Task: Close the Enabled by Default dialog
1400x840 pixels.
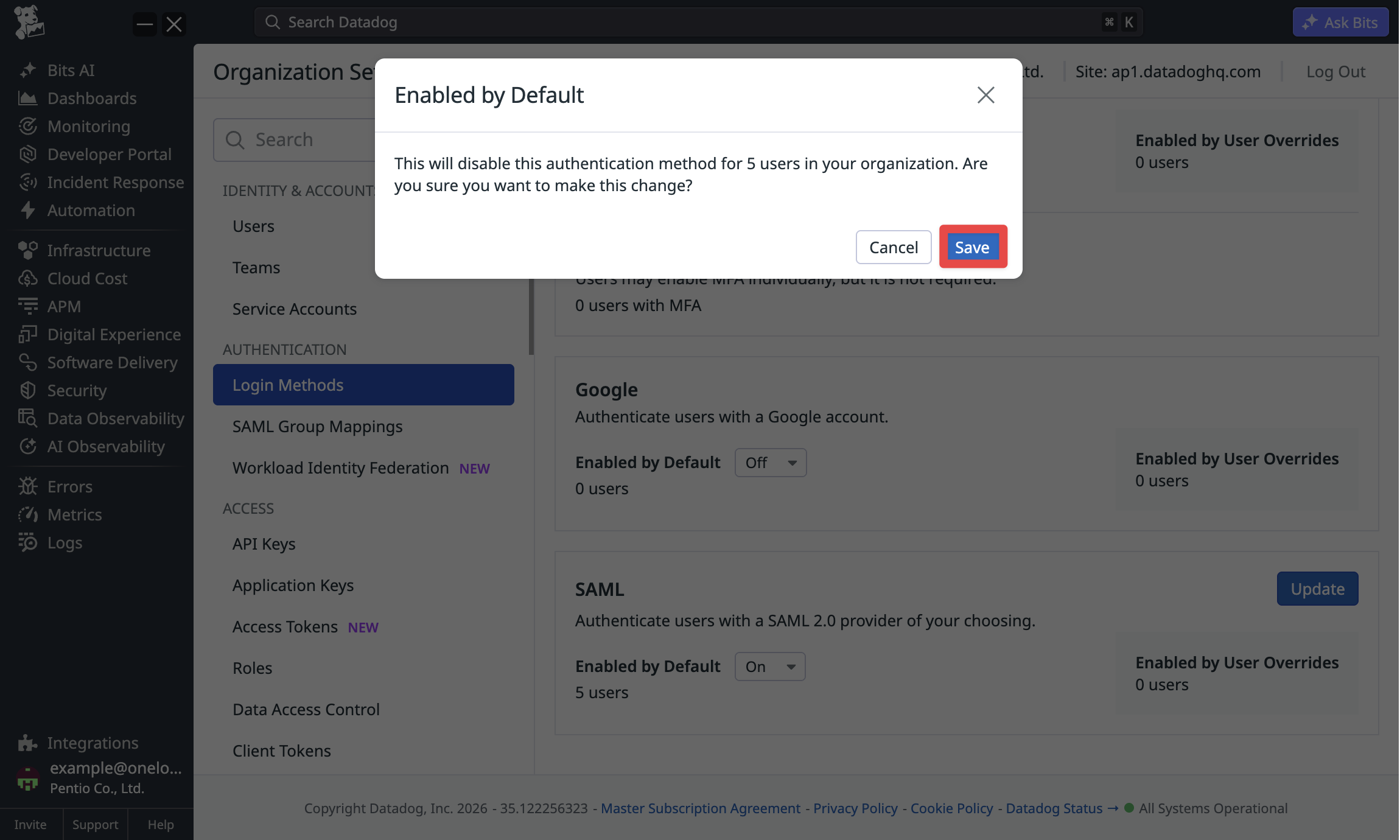Action: point(985,95)
